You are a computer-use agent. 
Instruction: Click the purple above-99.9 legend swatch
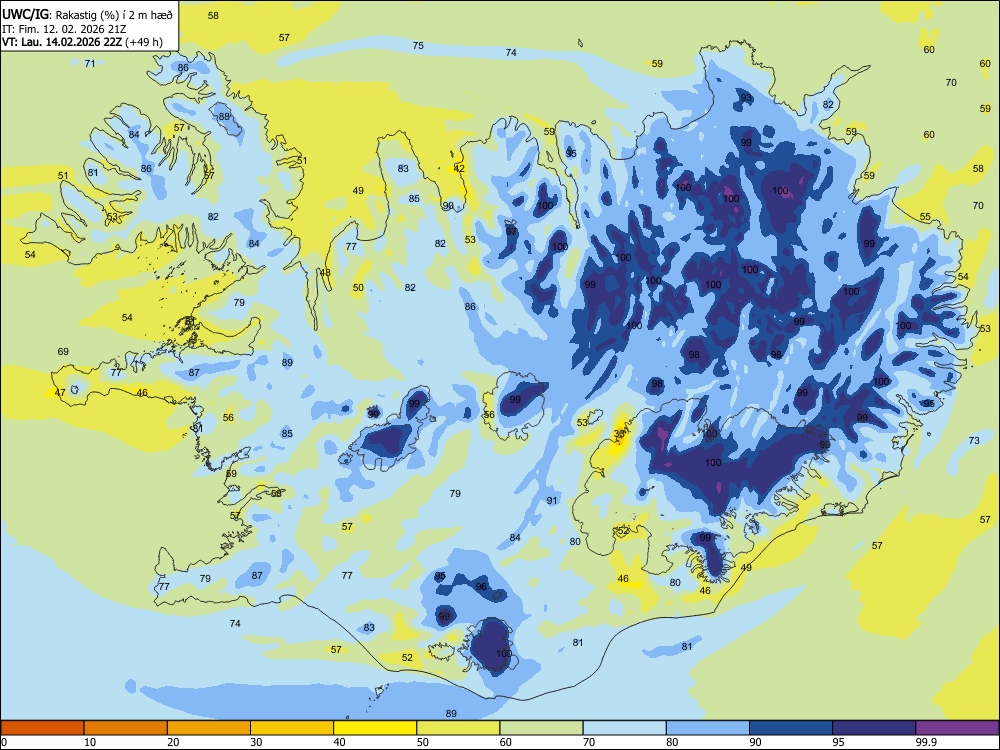[957, 728]
